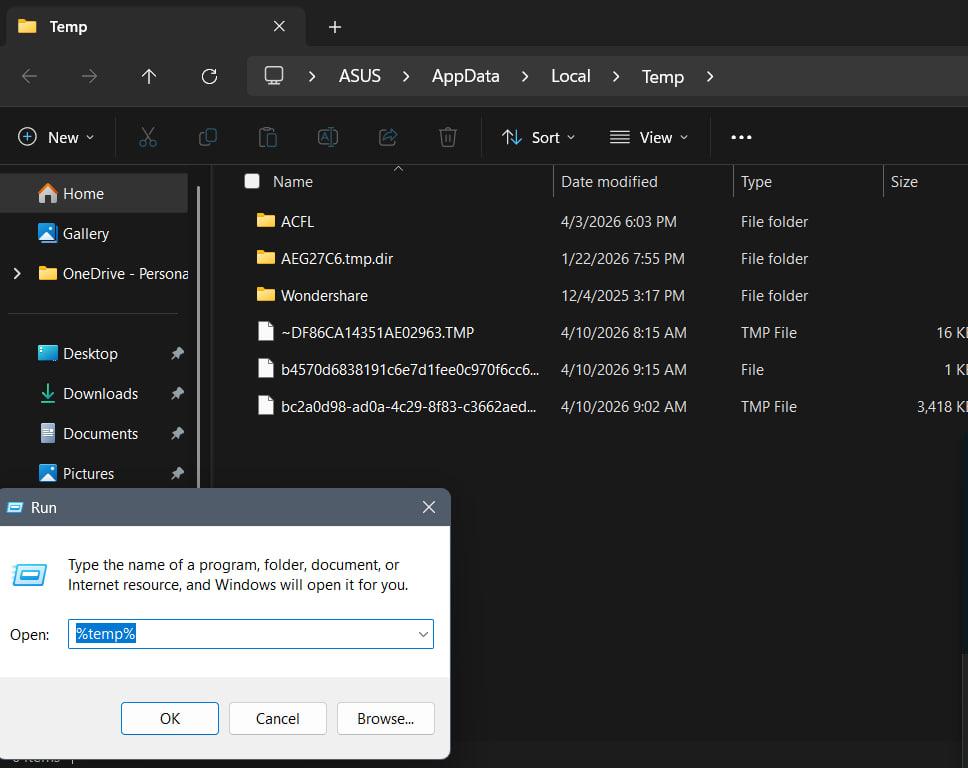Click the Cut scissors icon in toolbar
The image size is (968, 768).
tap(148, 137)
